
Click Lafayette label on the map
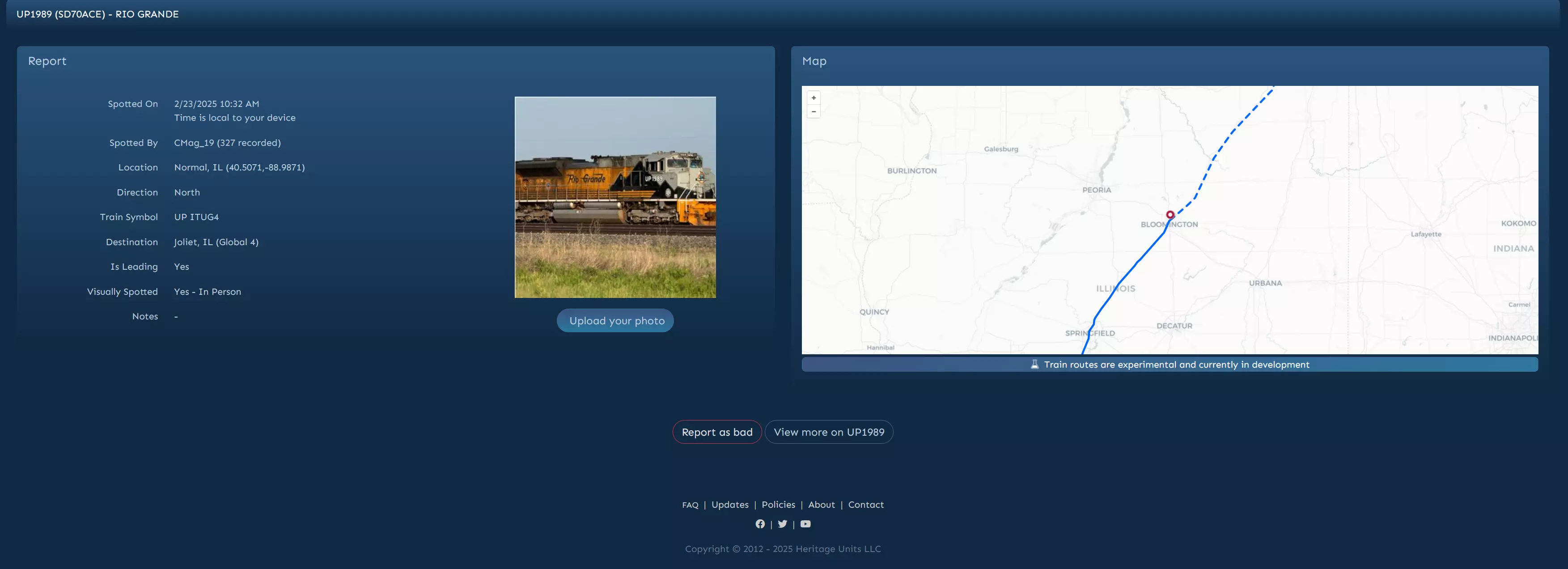[1426, 234]
